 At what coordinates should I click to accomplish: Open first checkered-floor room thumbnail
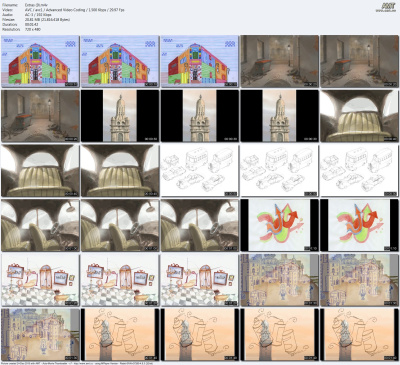tap(40, 280)
